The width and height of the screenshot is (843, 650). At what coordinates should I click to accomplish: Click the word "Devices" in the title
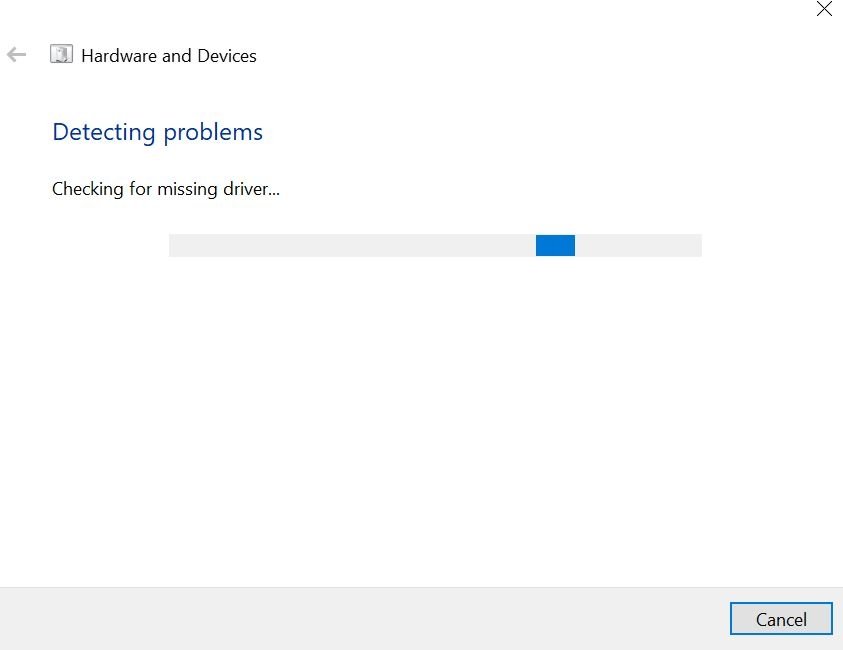[x=227, y=56]
